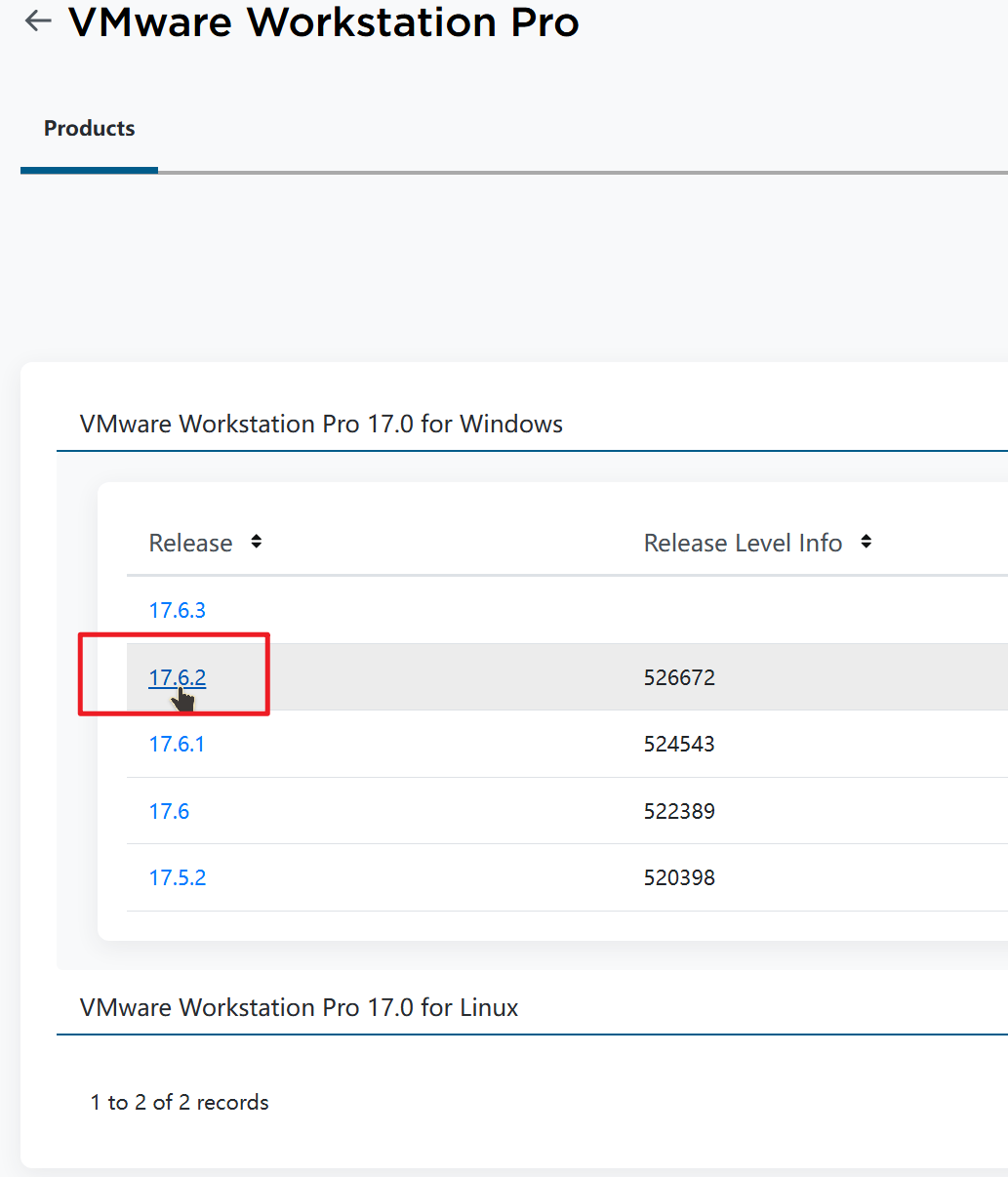Viewport: 1008px width, 1177px height.
Task: Open the highlighted 17.6.2 release link
Action: pos(177,676)
